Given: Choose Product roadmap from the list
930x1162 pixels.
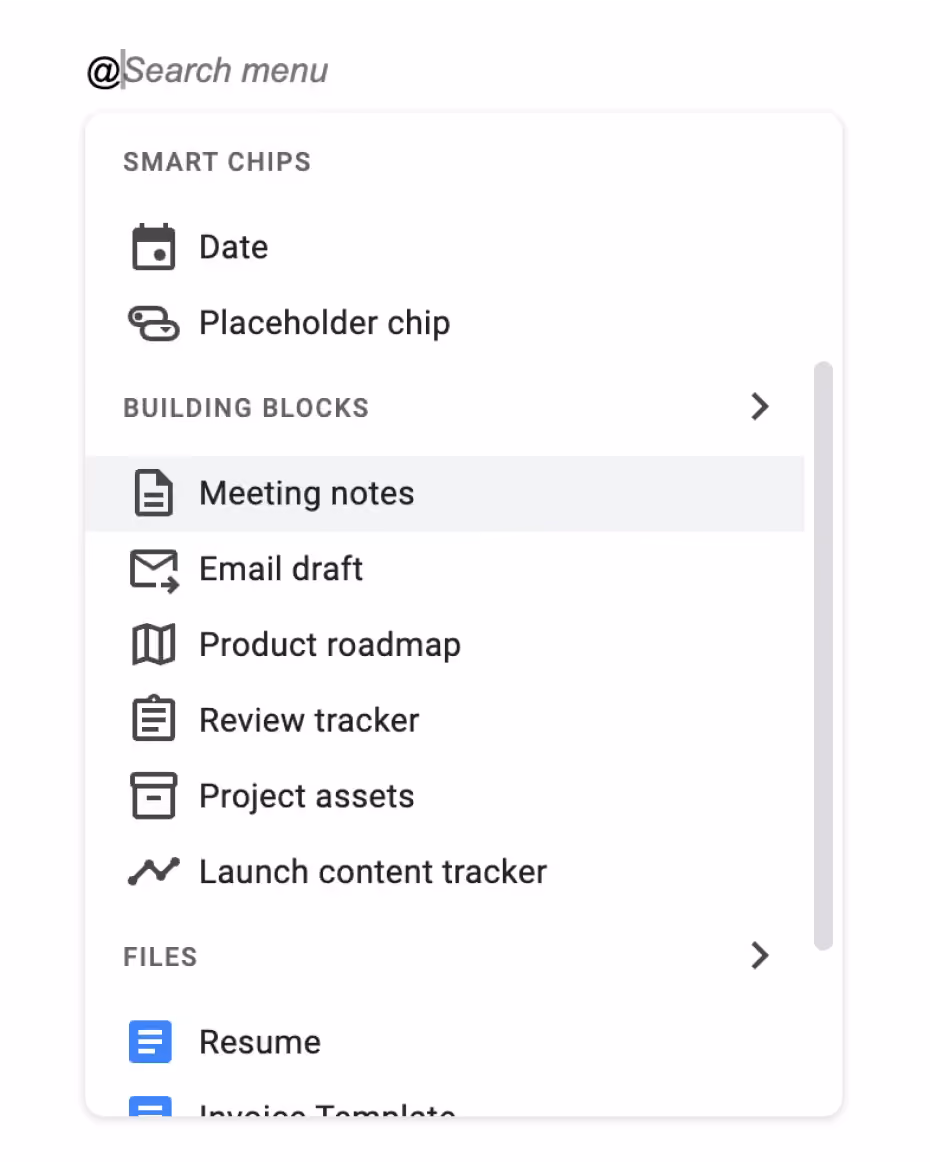Looking at the screenshot, I should coord(445,645).
